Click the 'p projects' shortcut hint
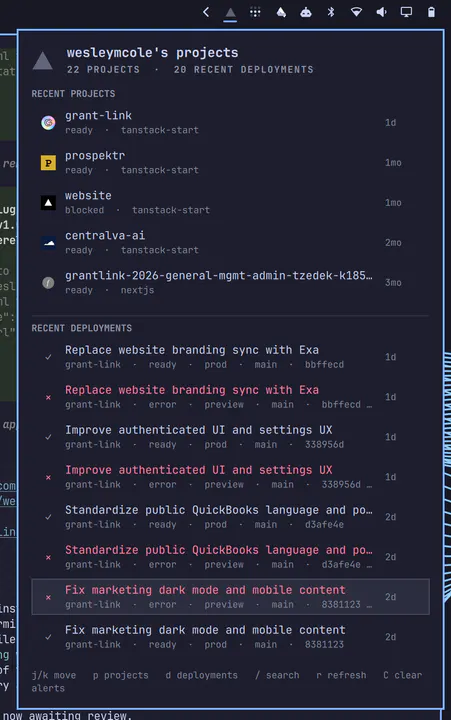Viewport: 451px width, 720px height. (120, 675)
